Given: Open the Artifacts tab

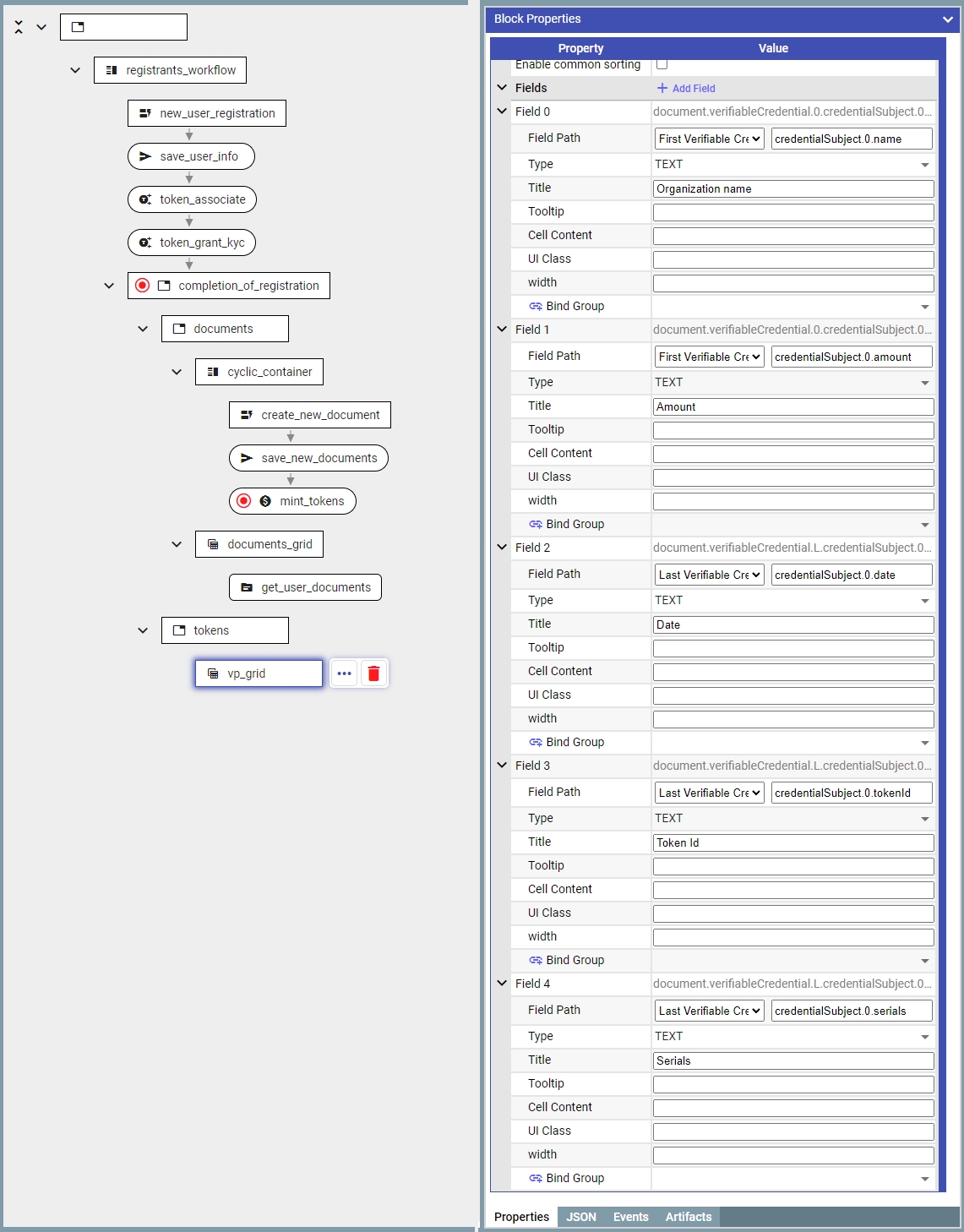Looking at the screenshot, I should pos(688,1217).
